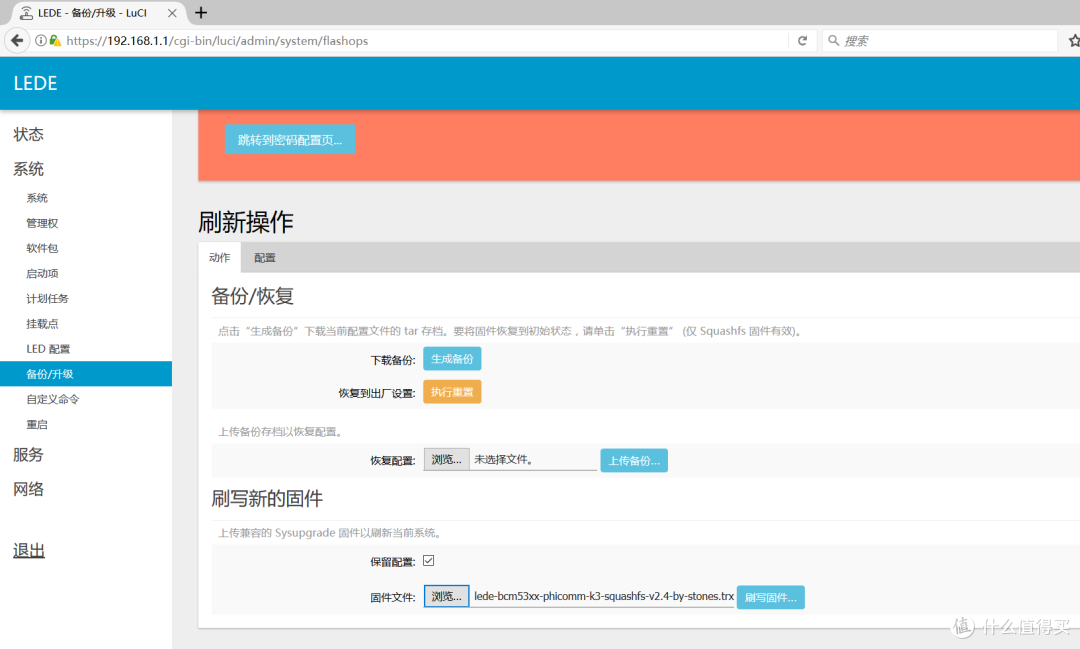Click 跳转到密码配置页 button
This screenshot has width=1080, height=649.
(290, 140)
